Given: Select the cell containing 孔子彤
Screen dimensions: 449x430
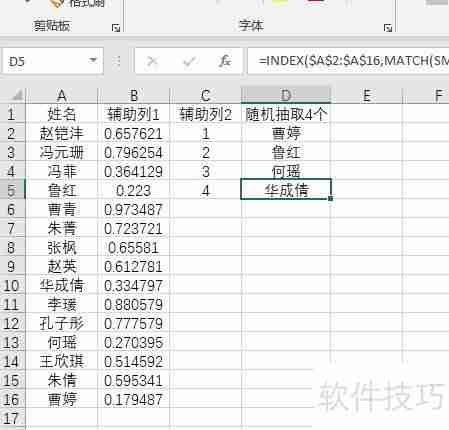Looking at the screenshot, I should pos(62,324).
